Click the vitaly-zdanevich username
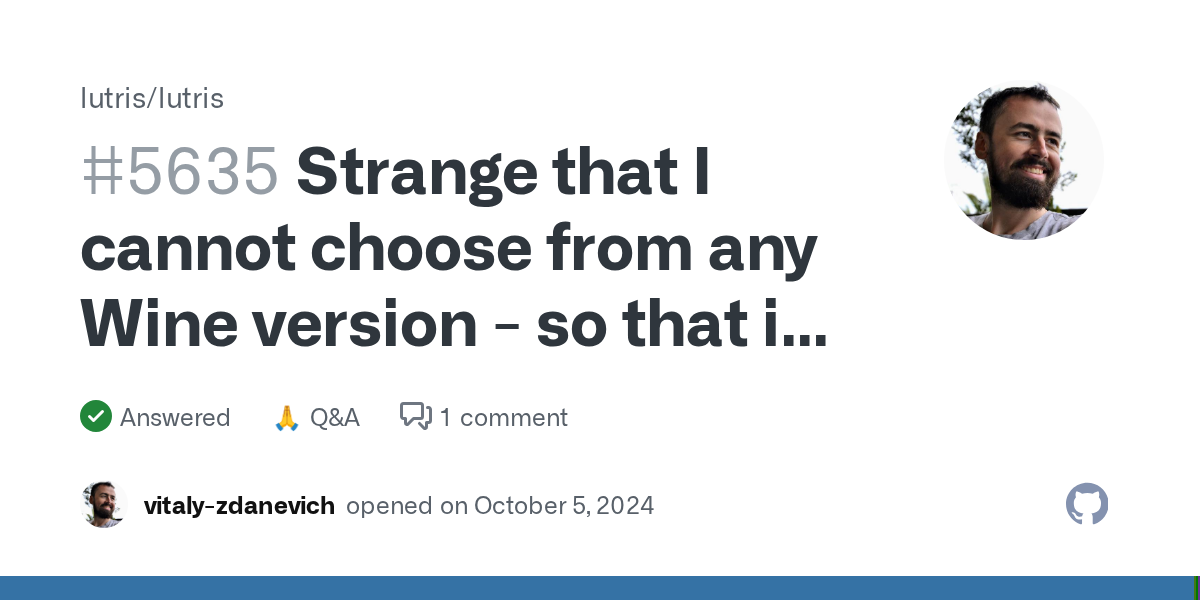Screen dimensions: 1200x600 point(239,506)
